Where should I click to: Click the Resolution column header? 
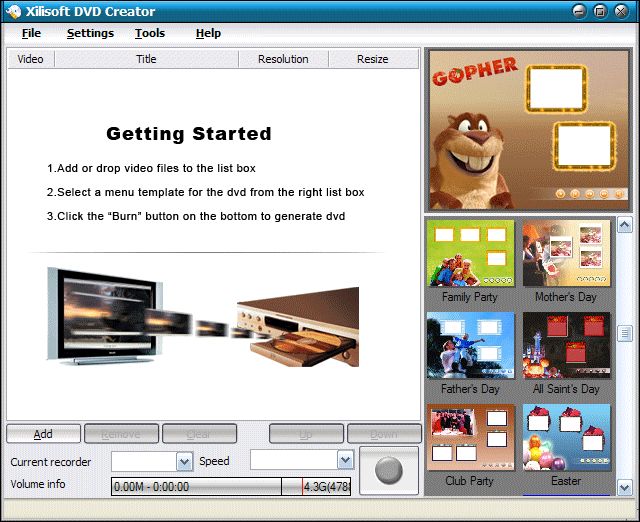(x=283, y=59)
